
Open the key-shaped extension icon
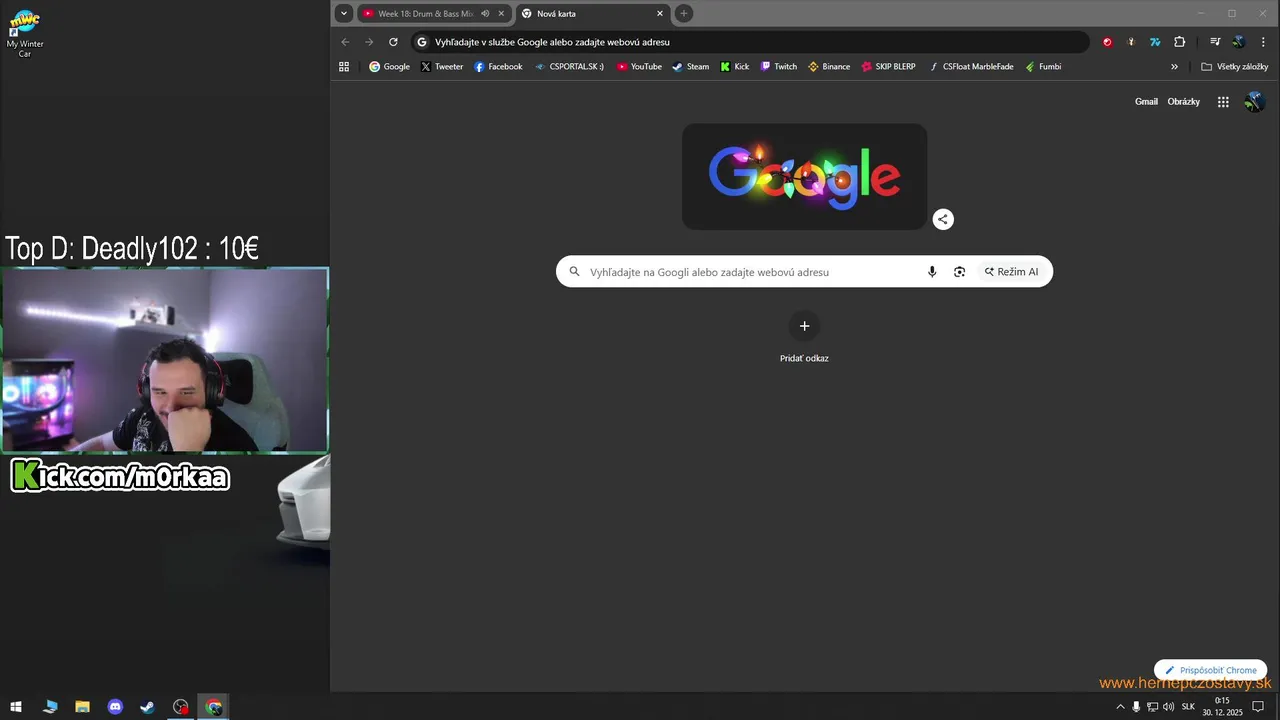click(x=1131, y=42)
